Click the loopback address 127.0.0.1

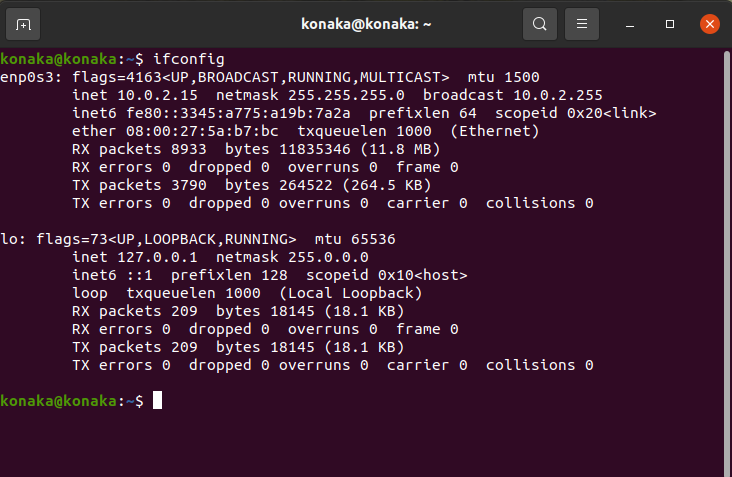157,257
